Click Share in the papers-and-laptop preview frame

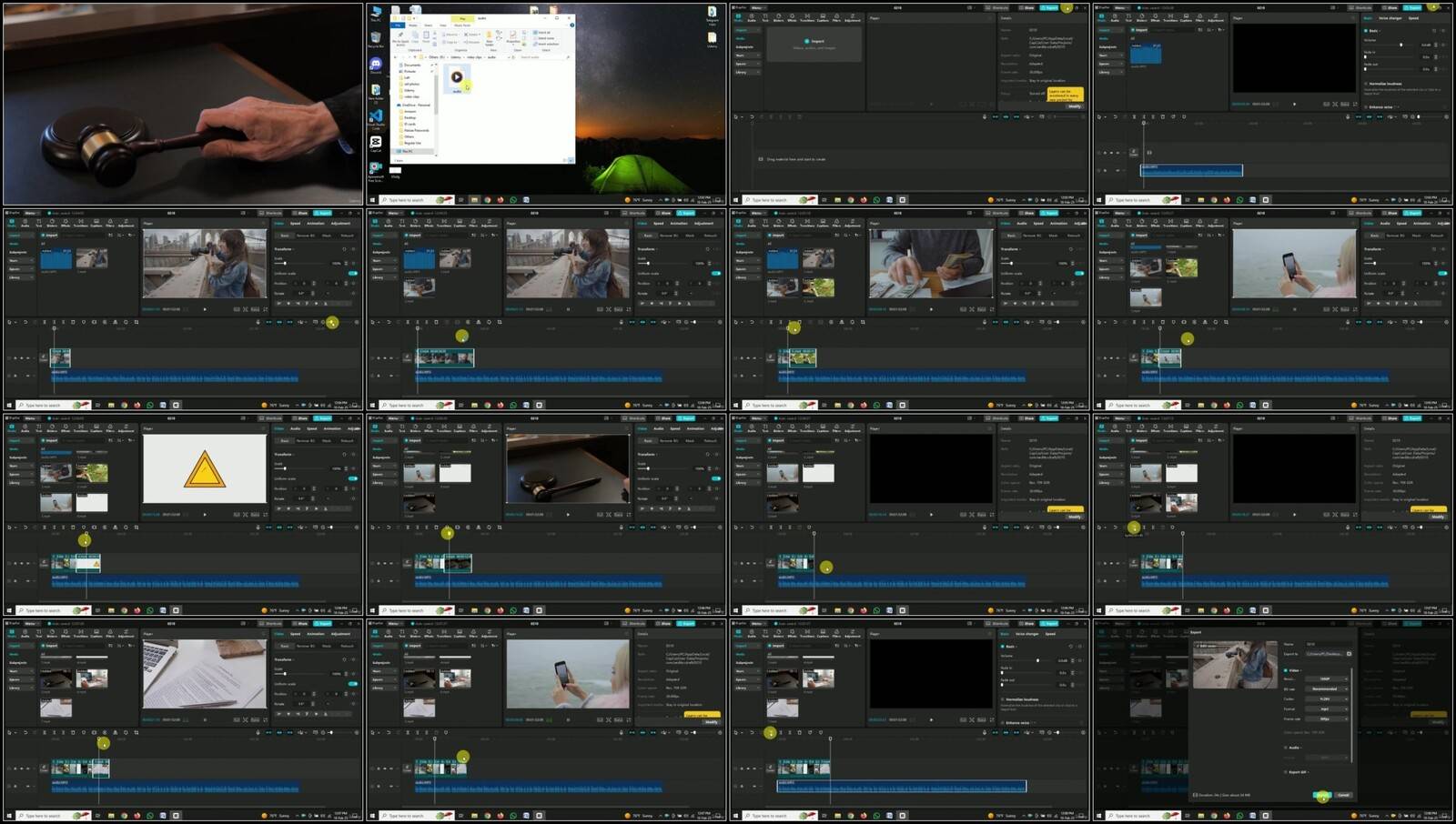(x=301, y=623)
